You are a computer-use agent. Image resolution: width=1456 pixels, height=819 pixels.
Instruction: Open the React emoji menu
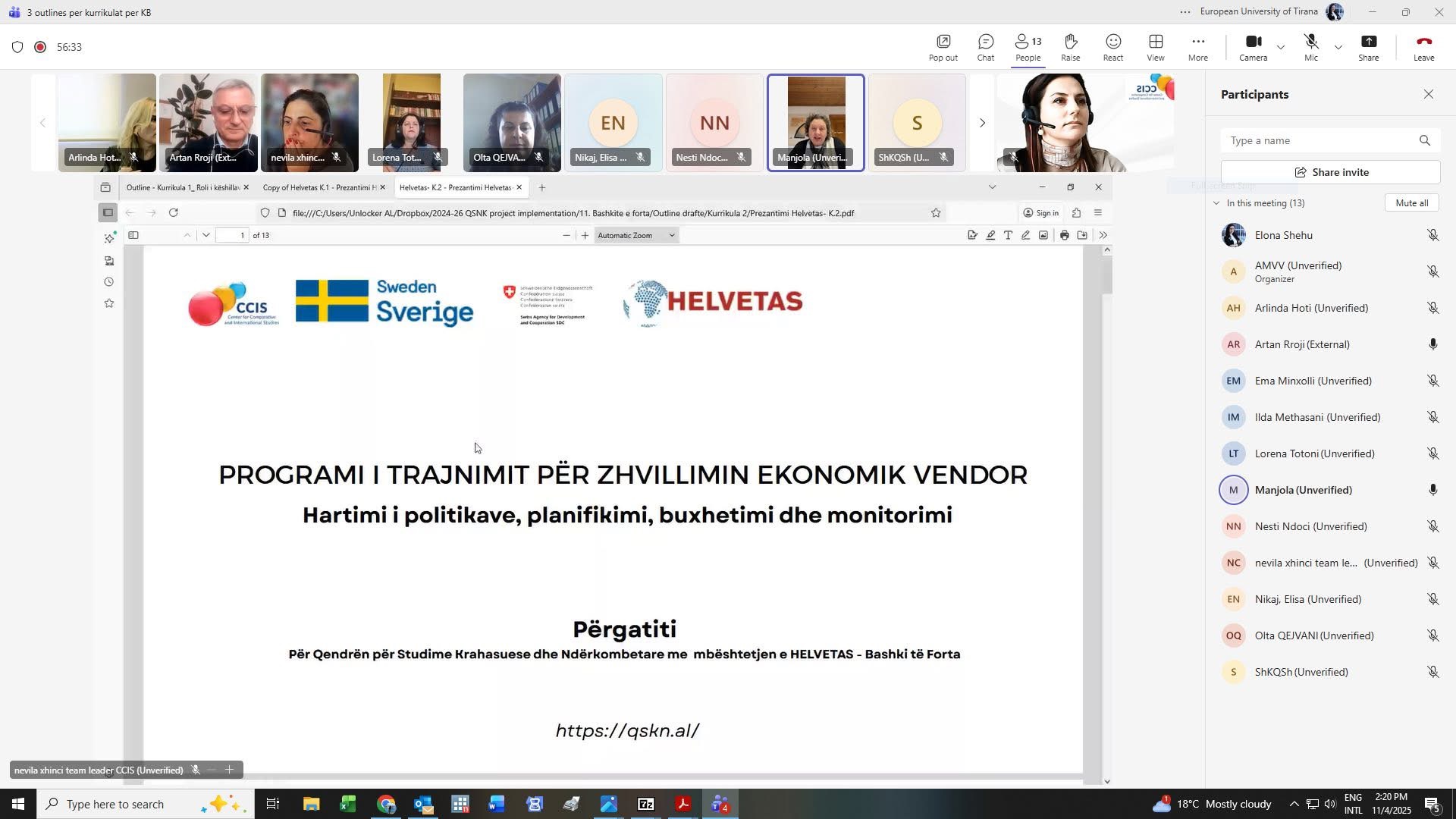(1112, 47)
